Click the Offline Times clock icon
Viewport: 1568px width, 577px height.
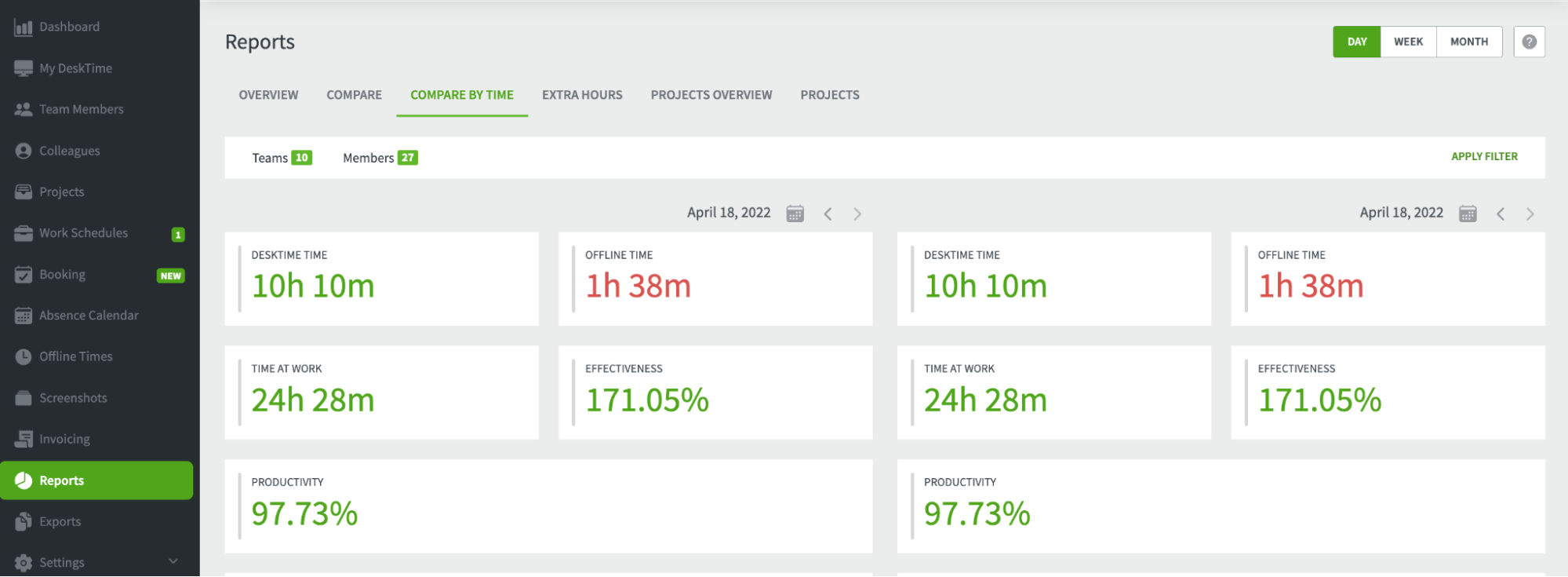click(24, 356)
